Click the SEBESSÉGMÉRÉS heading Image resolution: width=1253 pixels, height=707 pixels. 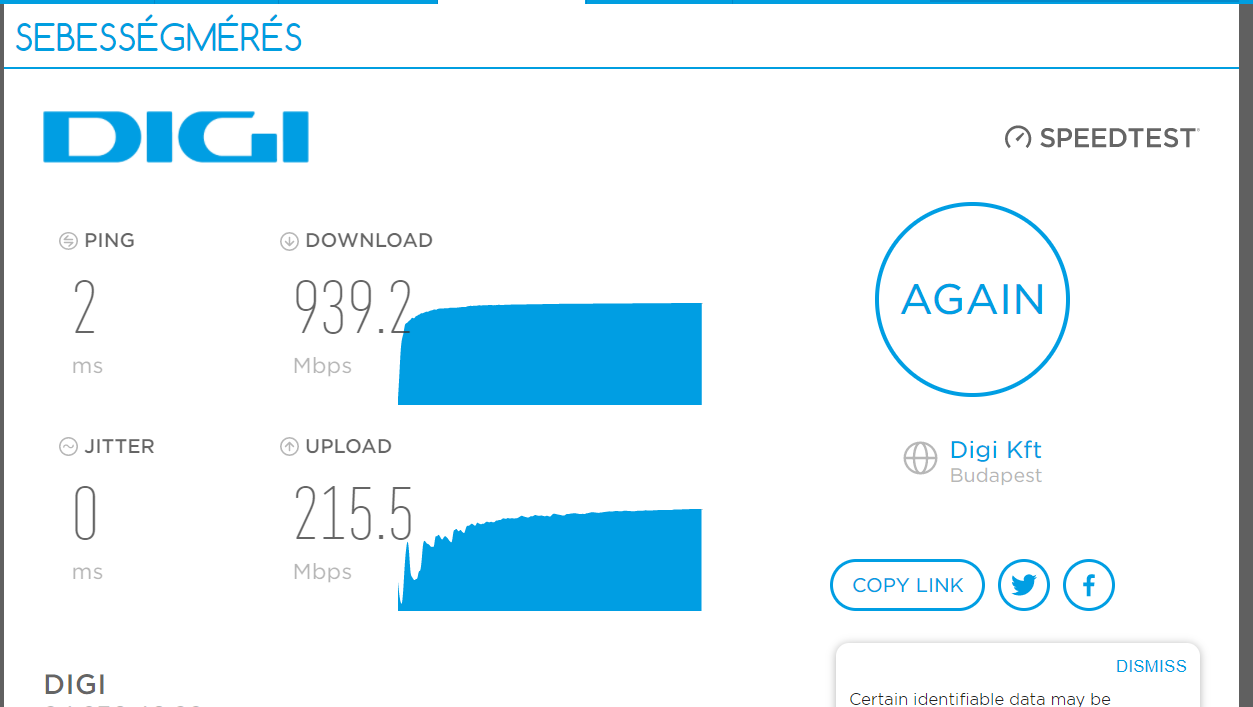coord(158,37)
